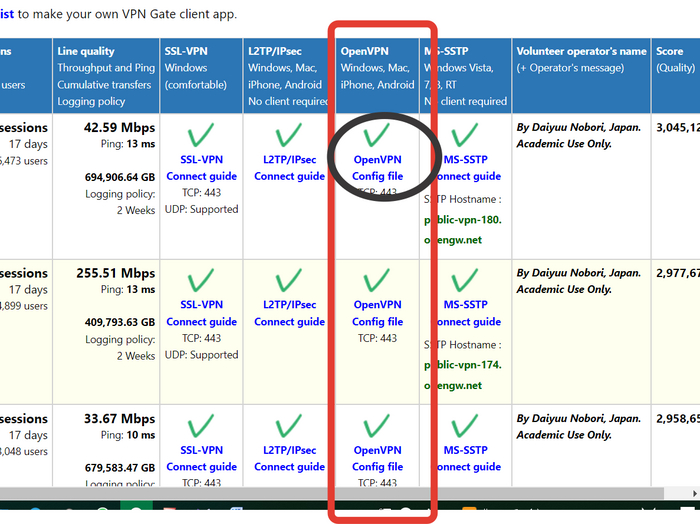
Task: Click 'Ping: 10 ms' in the 33.67 Mbps row
Action: [128, 435]
